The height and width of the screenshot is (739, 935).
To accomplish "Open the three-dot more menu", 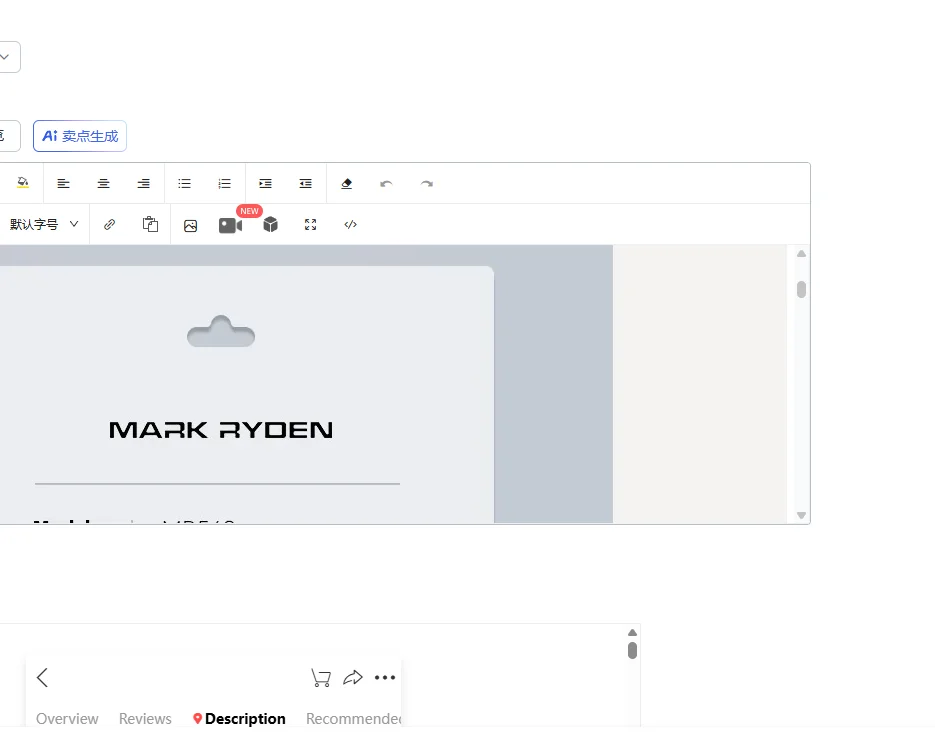I will (x=385, y=678).
